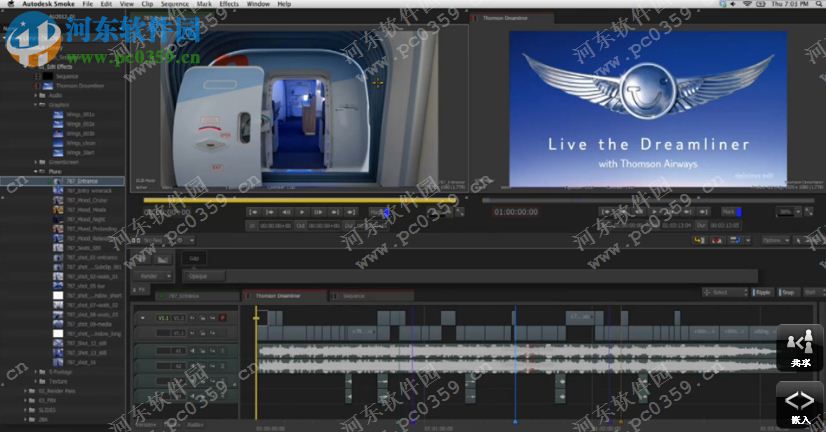Open the Sequence menu
The width and height of the screenshot is (826, 432).
(x=175, y=4)
